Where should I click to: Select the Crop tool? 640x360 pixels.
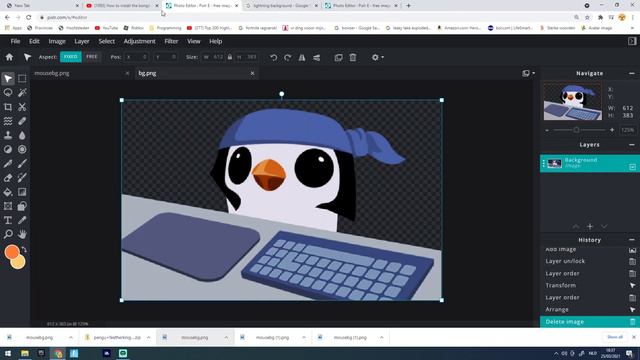[8, 107]
